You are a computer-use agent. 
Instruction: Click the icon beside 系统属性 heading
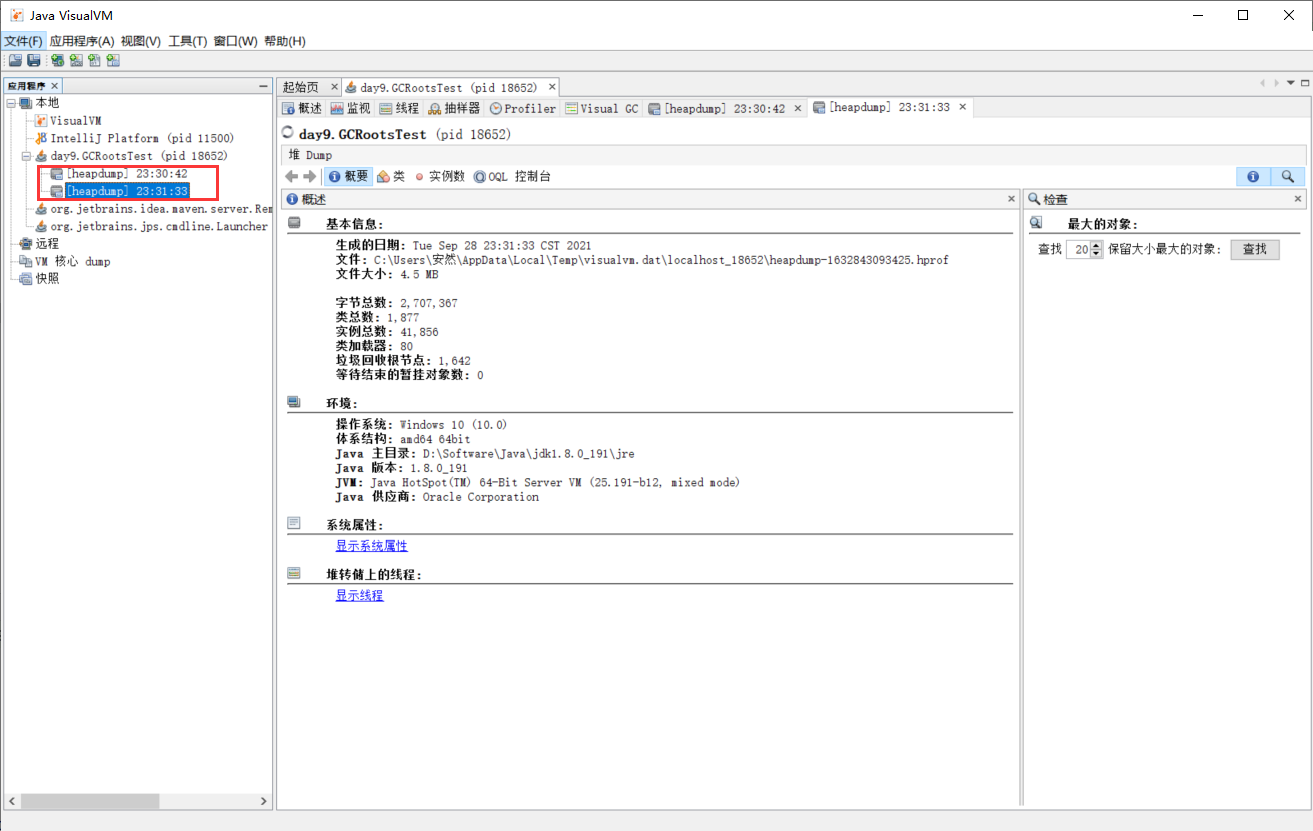pyautogui.click(x=294, y=524)
